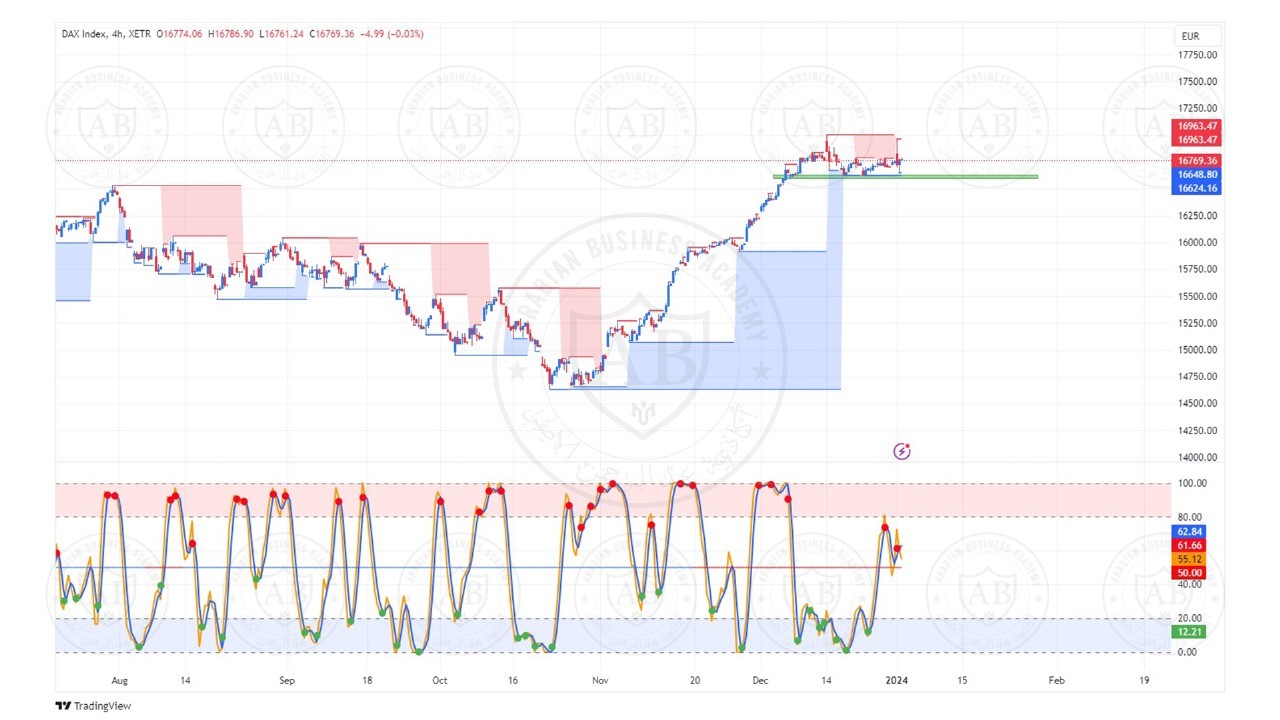Click the green 12.21 oscillator value label
Screen dimensions: 1280x720
point(1189,632)
